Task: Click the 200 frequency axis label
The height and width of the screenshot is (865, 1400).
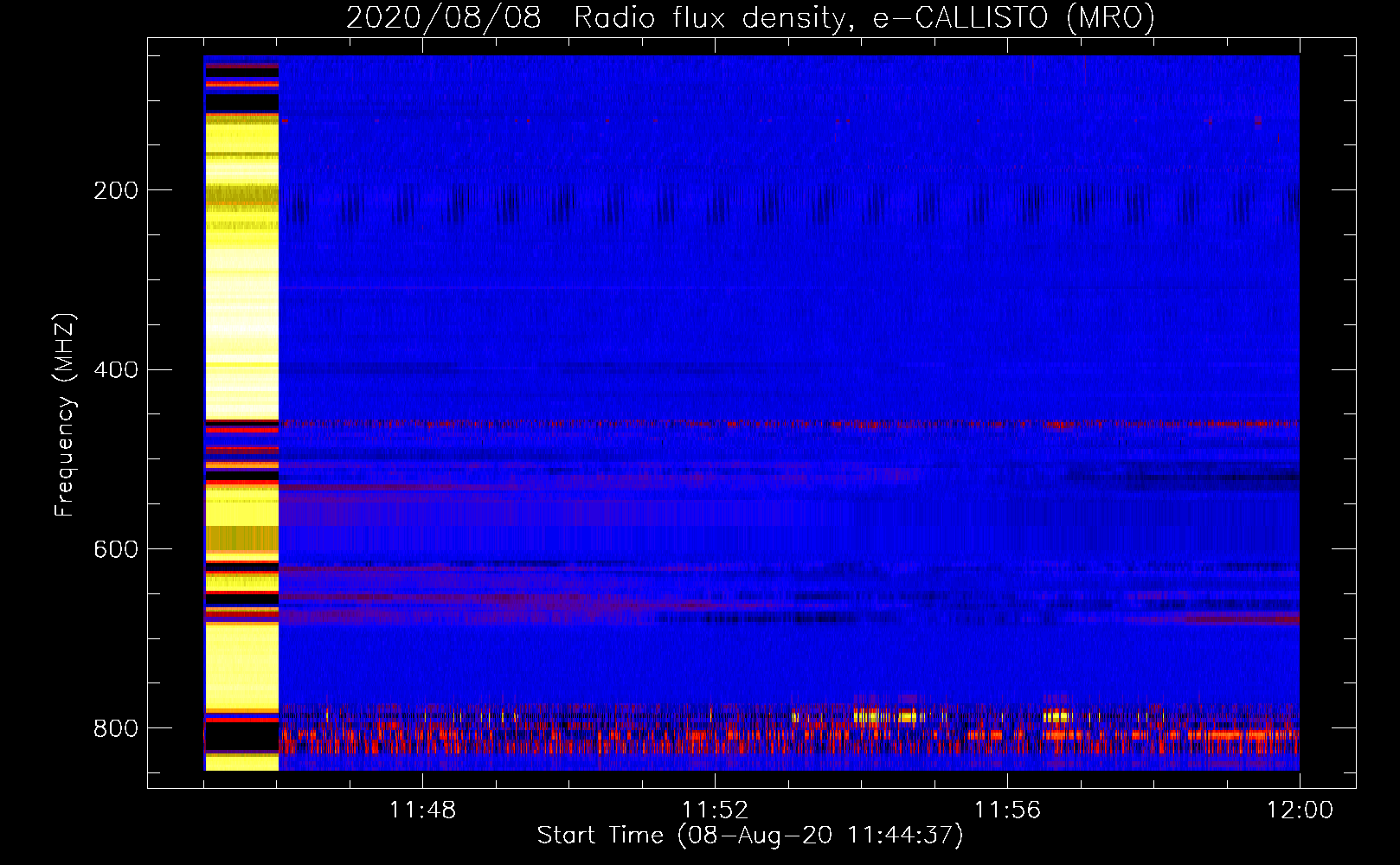Action: (116, 190)
